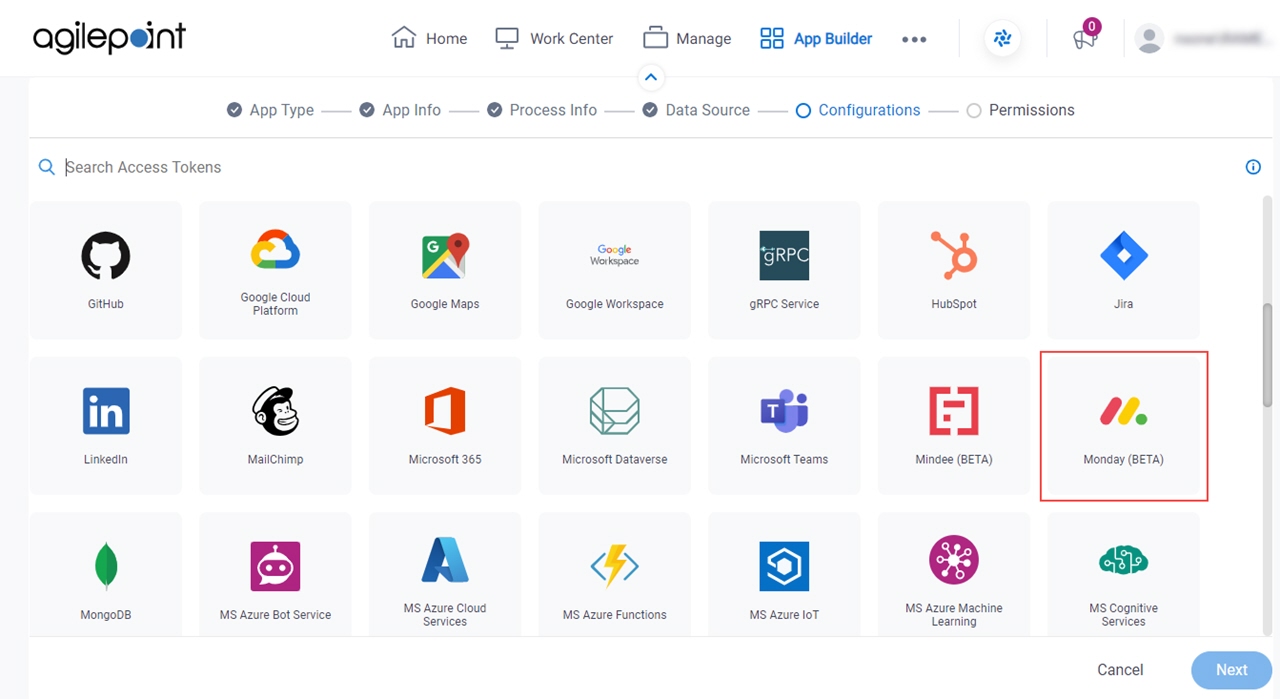Select the MailChimp tile
Viewport: 1280px width, 699px height.
(x=275, y=425)
